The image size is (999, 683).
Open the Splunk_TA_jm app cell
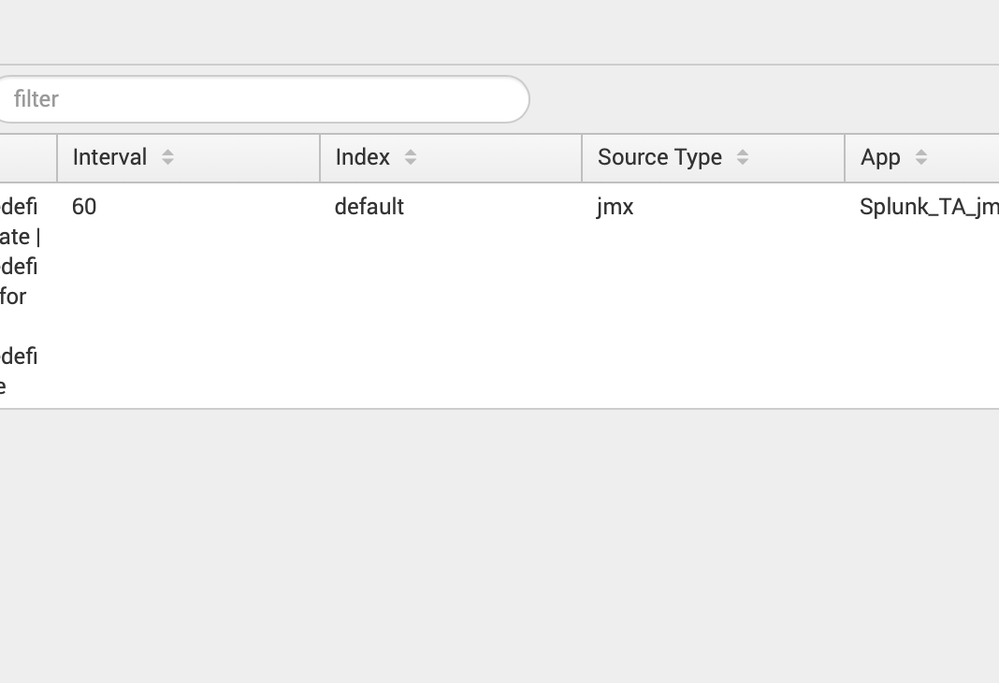tap(928, 207)
